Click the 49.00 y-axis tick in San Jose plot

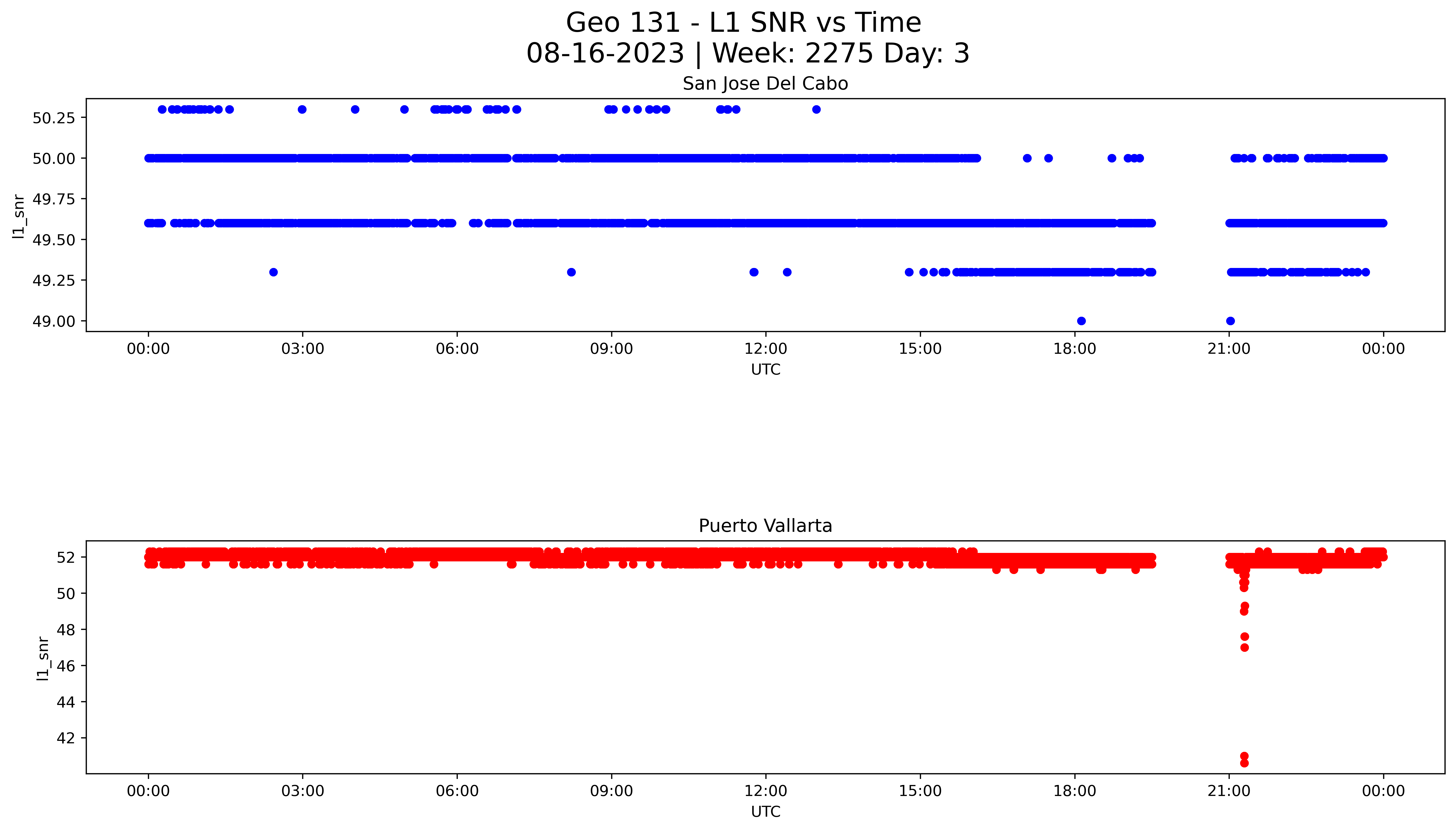[54, 321]
